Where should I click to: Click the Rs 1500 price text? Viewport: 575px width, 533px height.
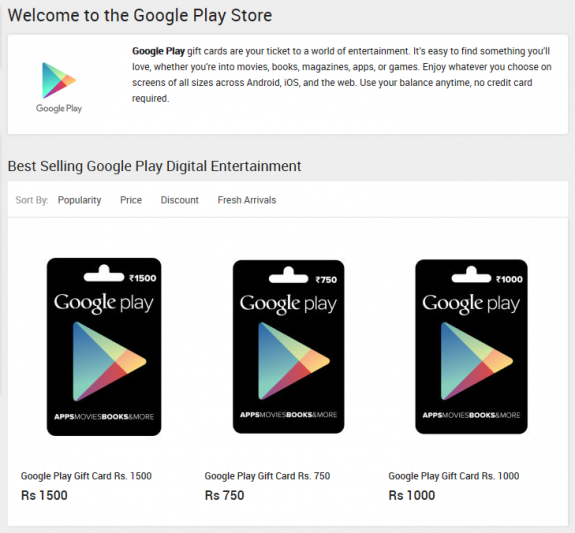[x=44, y=495]
